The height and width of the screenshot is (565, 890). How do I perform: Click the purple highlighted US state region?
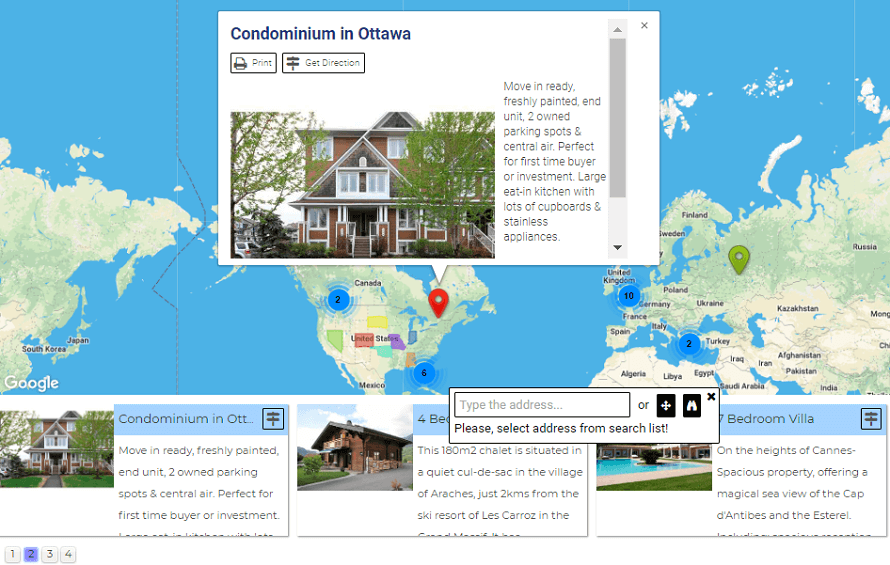(397, 342)
